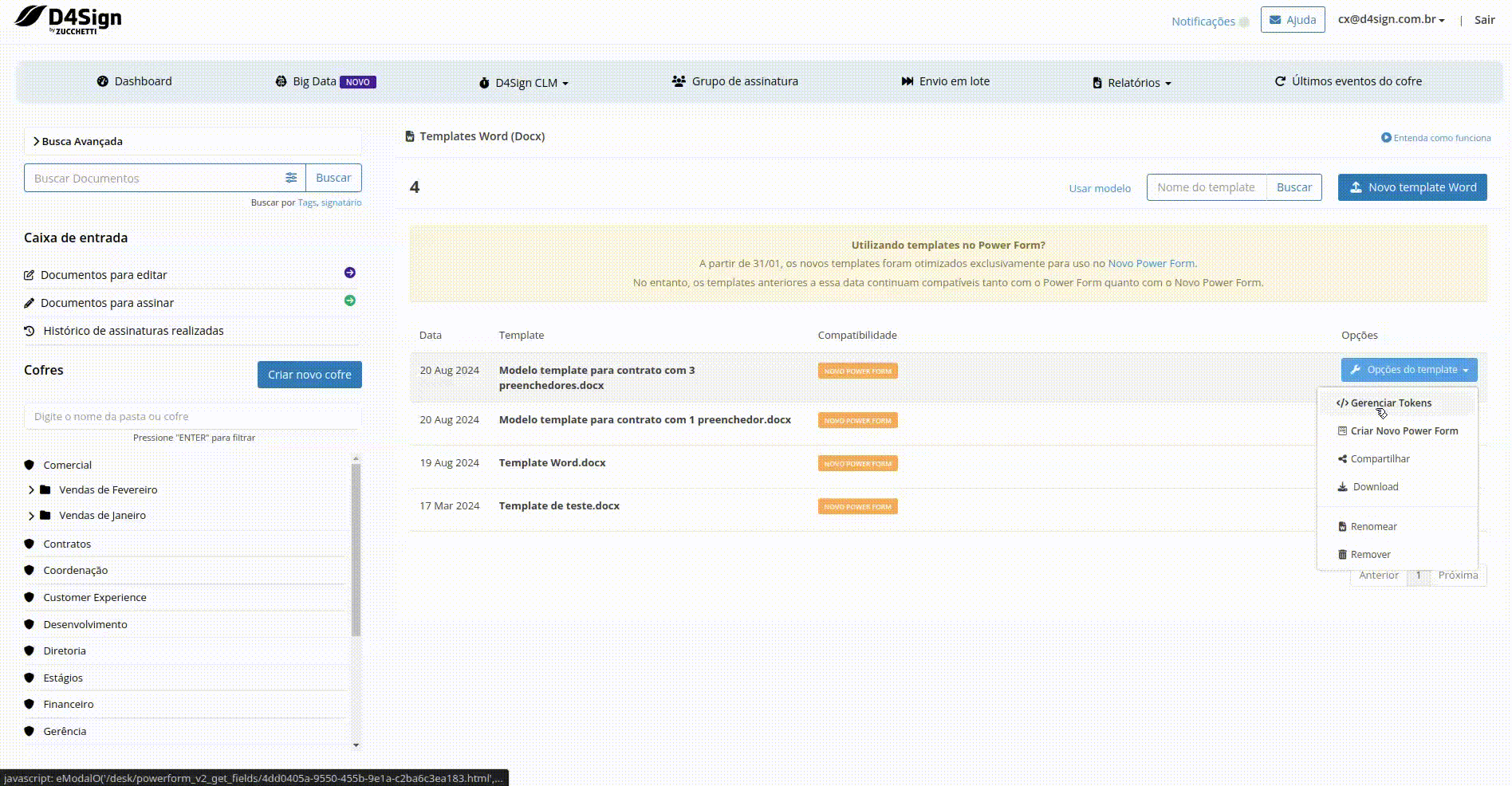Click Buscar next to document search
The width and height of the screenshot is (1512, 786).
[x=333, y=178]
